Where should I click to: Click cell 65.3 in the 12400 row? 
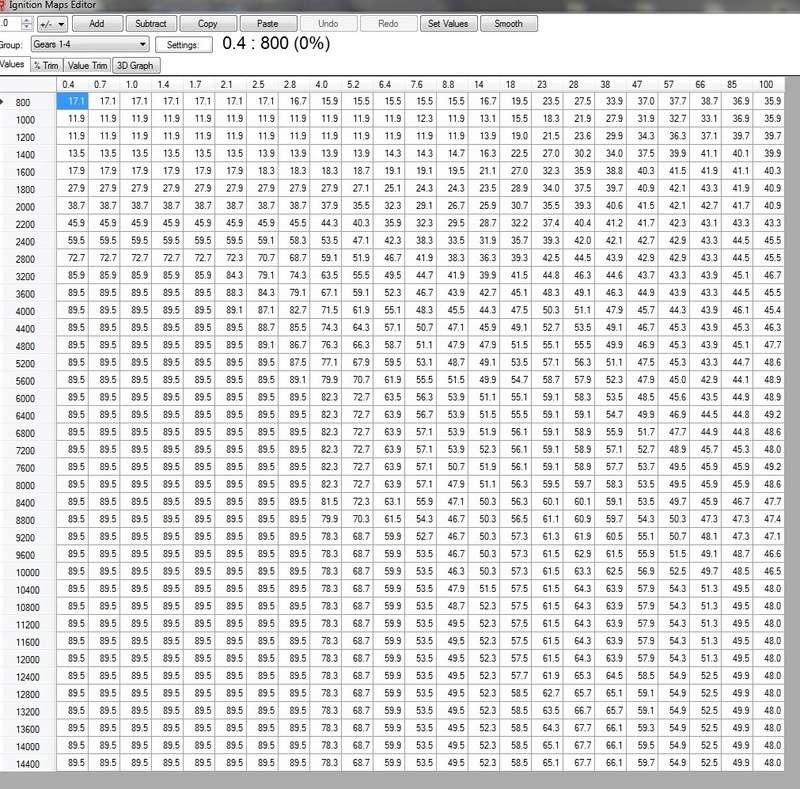pos(579,676)
